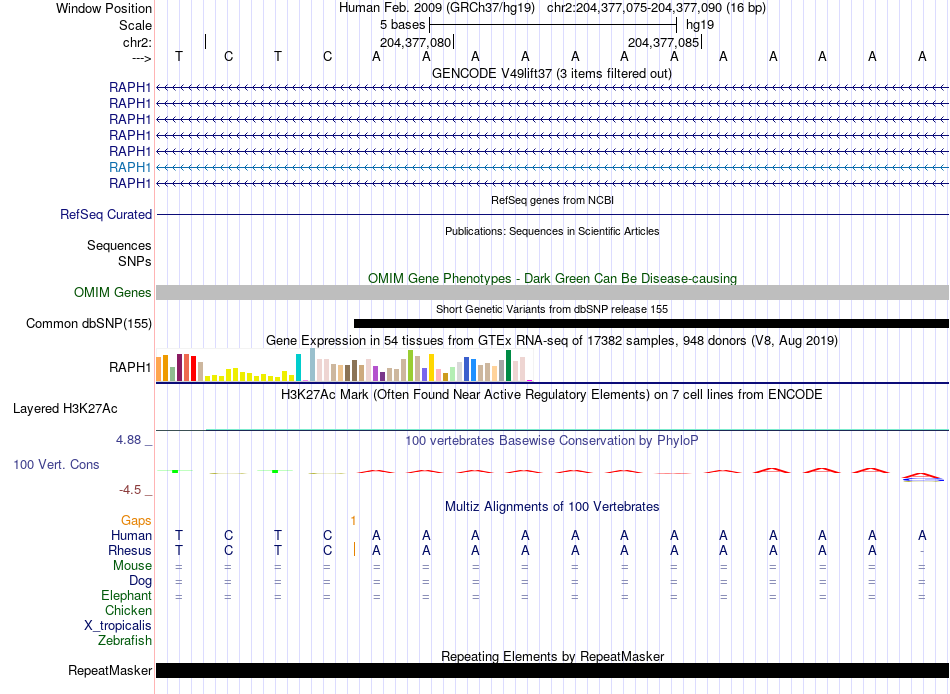Click the blue negative PhyloP conservation mark
Viewport: 950px width, 694px height.
click(922, 479)
